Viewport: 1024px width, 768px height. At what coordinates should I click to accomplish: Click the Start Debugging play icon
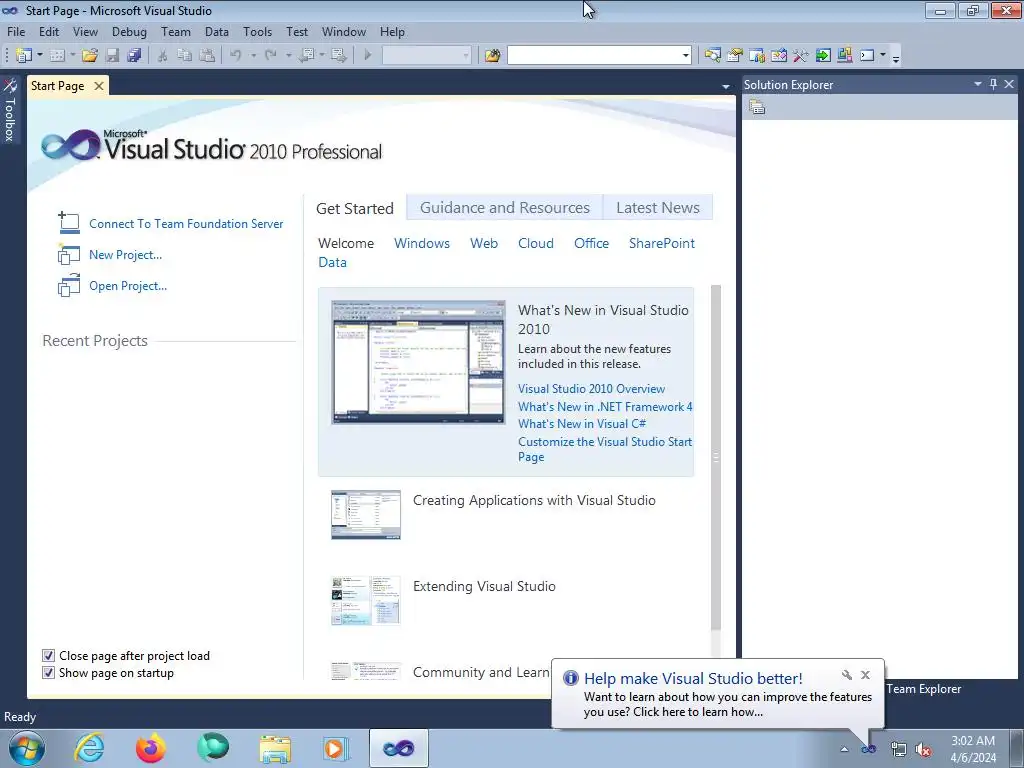tap(368, 56)
